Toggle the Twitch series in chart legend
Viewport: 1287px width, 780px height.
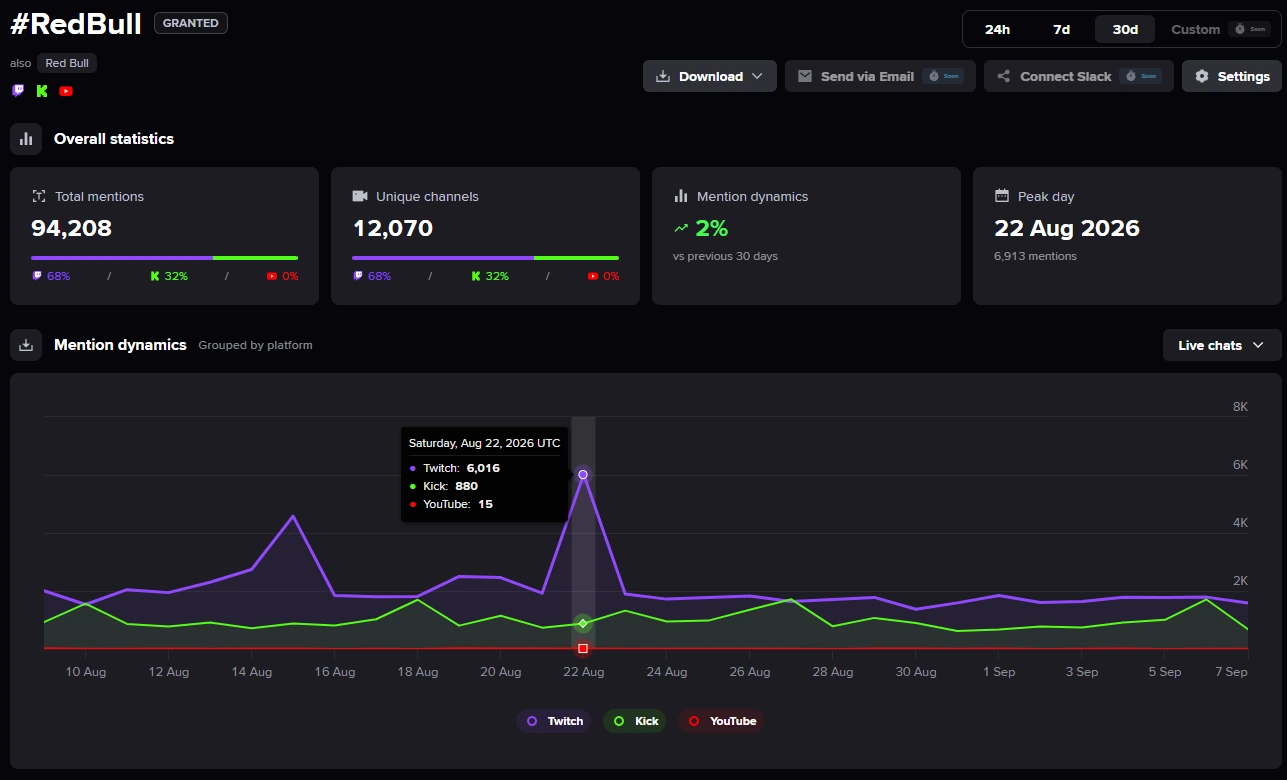tap(554, 721)
